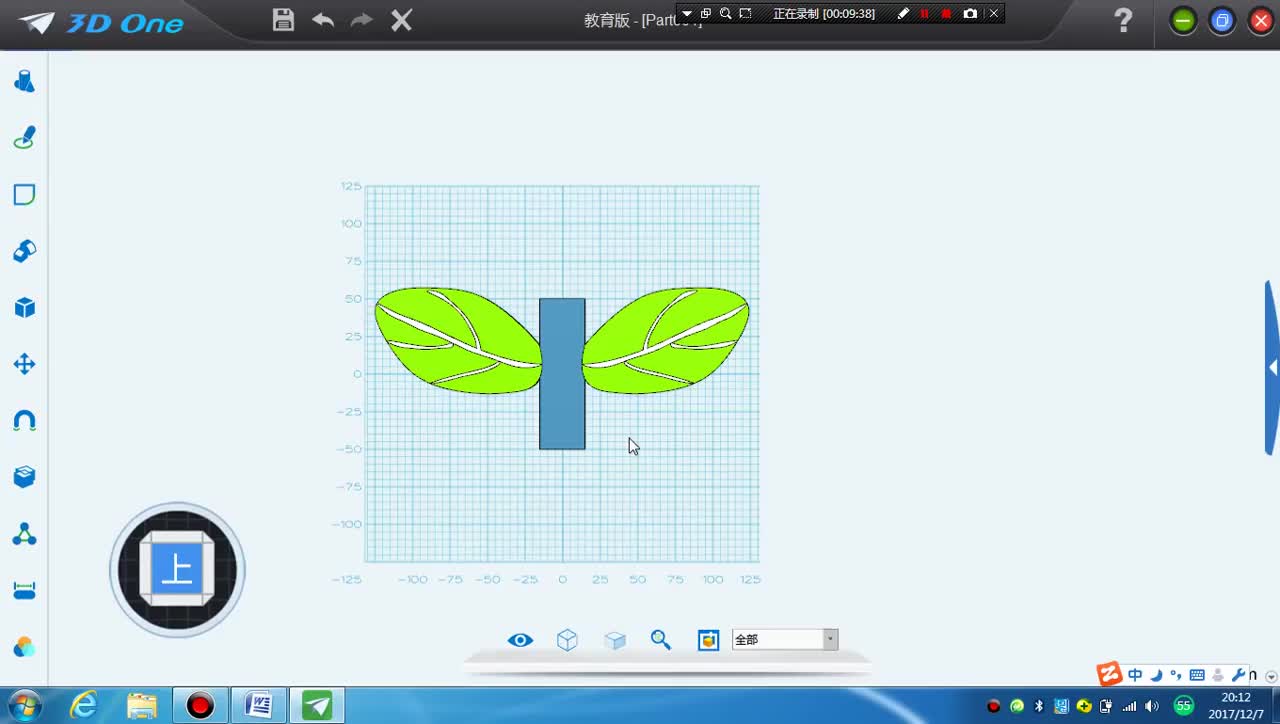Open the grouping nodes tool
The height and width of the screenshot is (724, 1280).
[x=24, y=534]
